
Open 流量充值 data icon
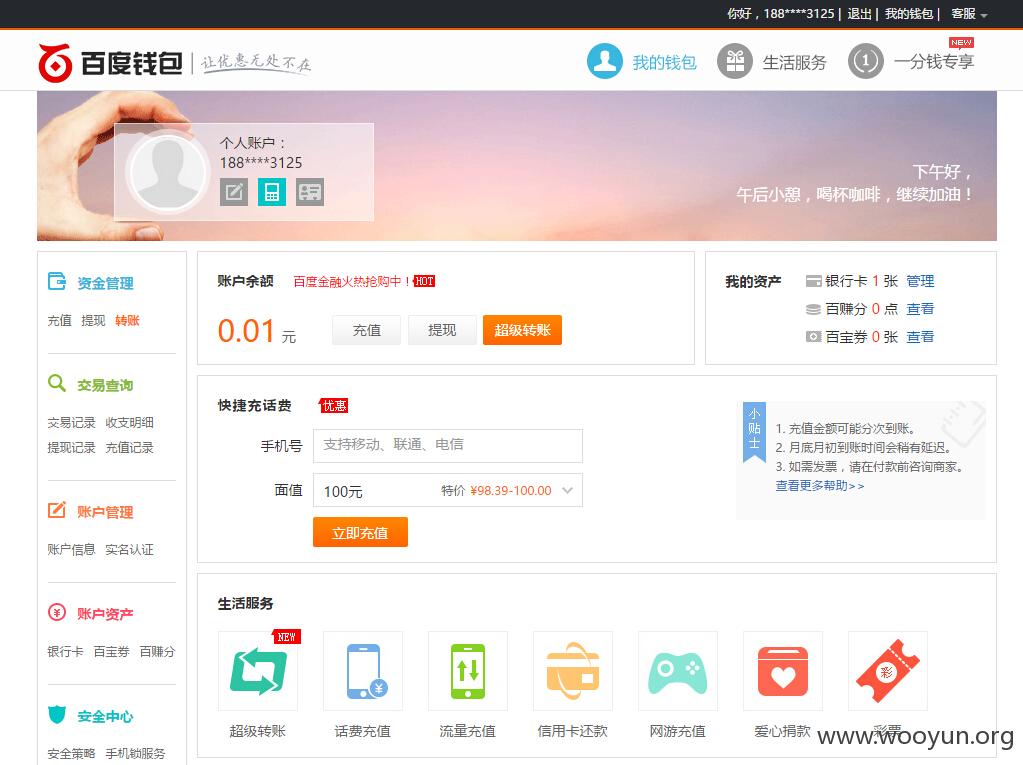pyautogui.click(x=468, y=671)
